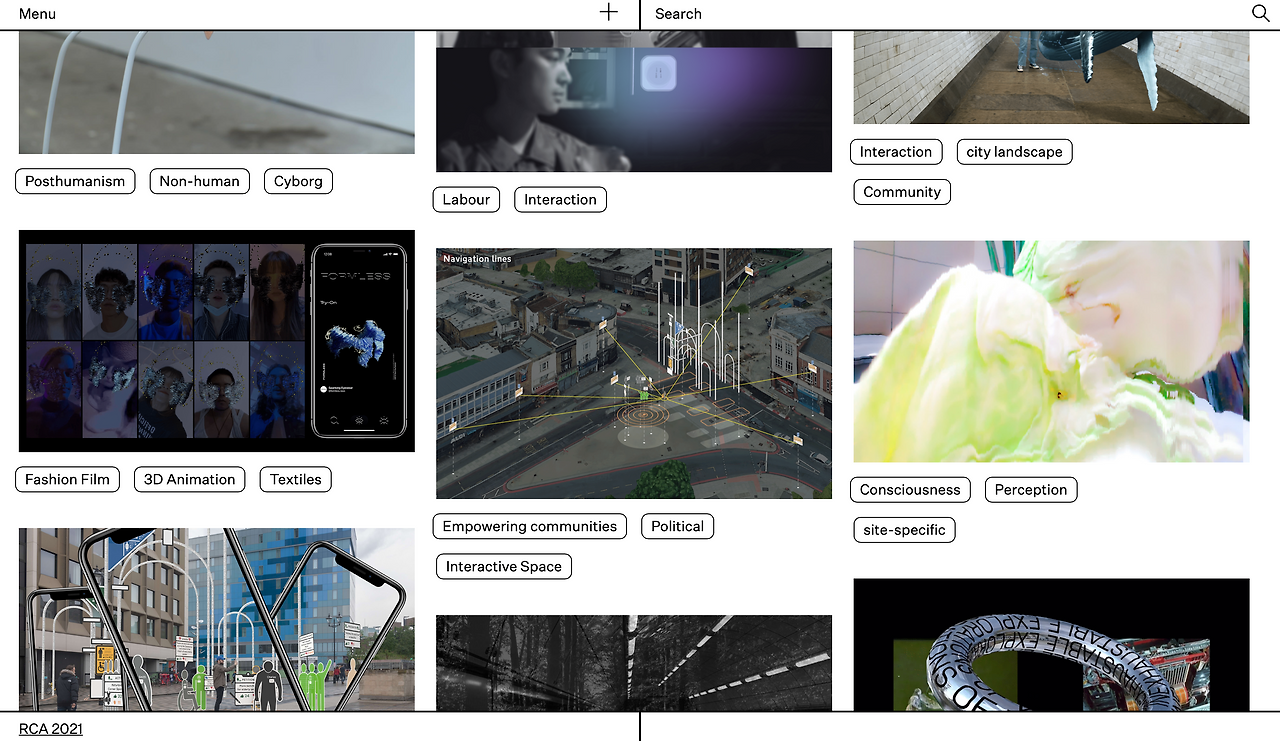Image resolution: width=1280 pixels, height=741 pixels.
Task: Choose the Cyborg tag
Action: (x=298, y=181)
